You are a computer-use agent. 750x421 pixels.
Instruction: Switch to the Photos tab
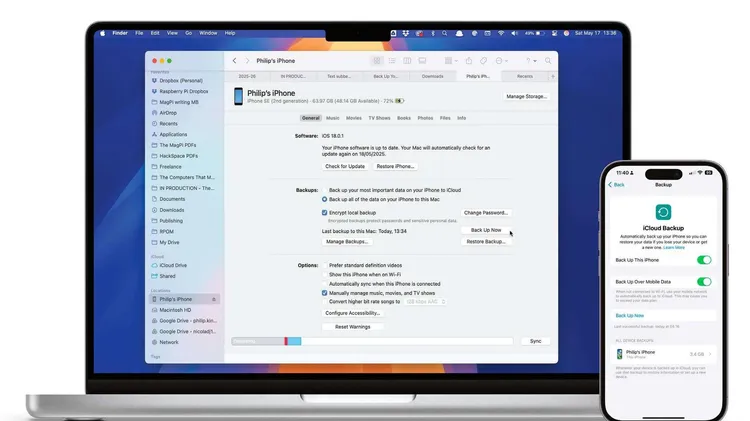click(x=425, y=118)
